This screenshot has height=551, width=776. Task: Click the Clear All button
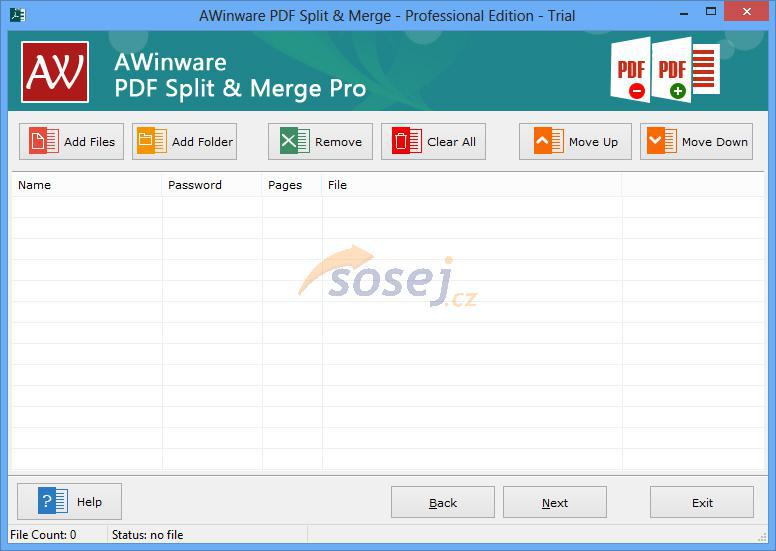tap(433, 142)
